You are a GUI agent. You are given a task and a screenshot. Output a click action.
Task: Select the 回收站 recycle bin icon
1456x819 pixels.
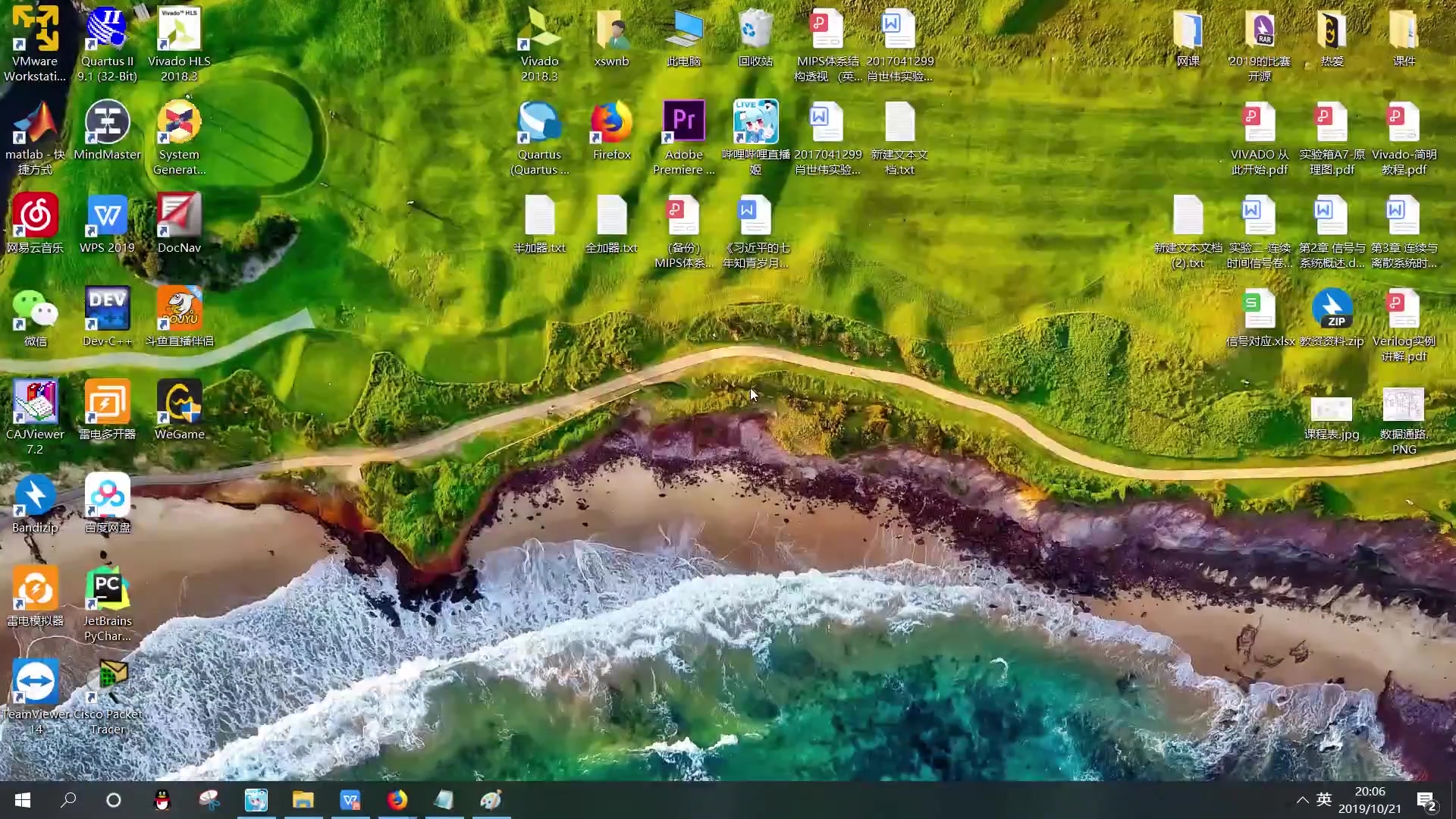pyautogui.click(x=755, y=30)
